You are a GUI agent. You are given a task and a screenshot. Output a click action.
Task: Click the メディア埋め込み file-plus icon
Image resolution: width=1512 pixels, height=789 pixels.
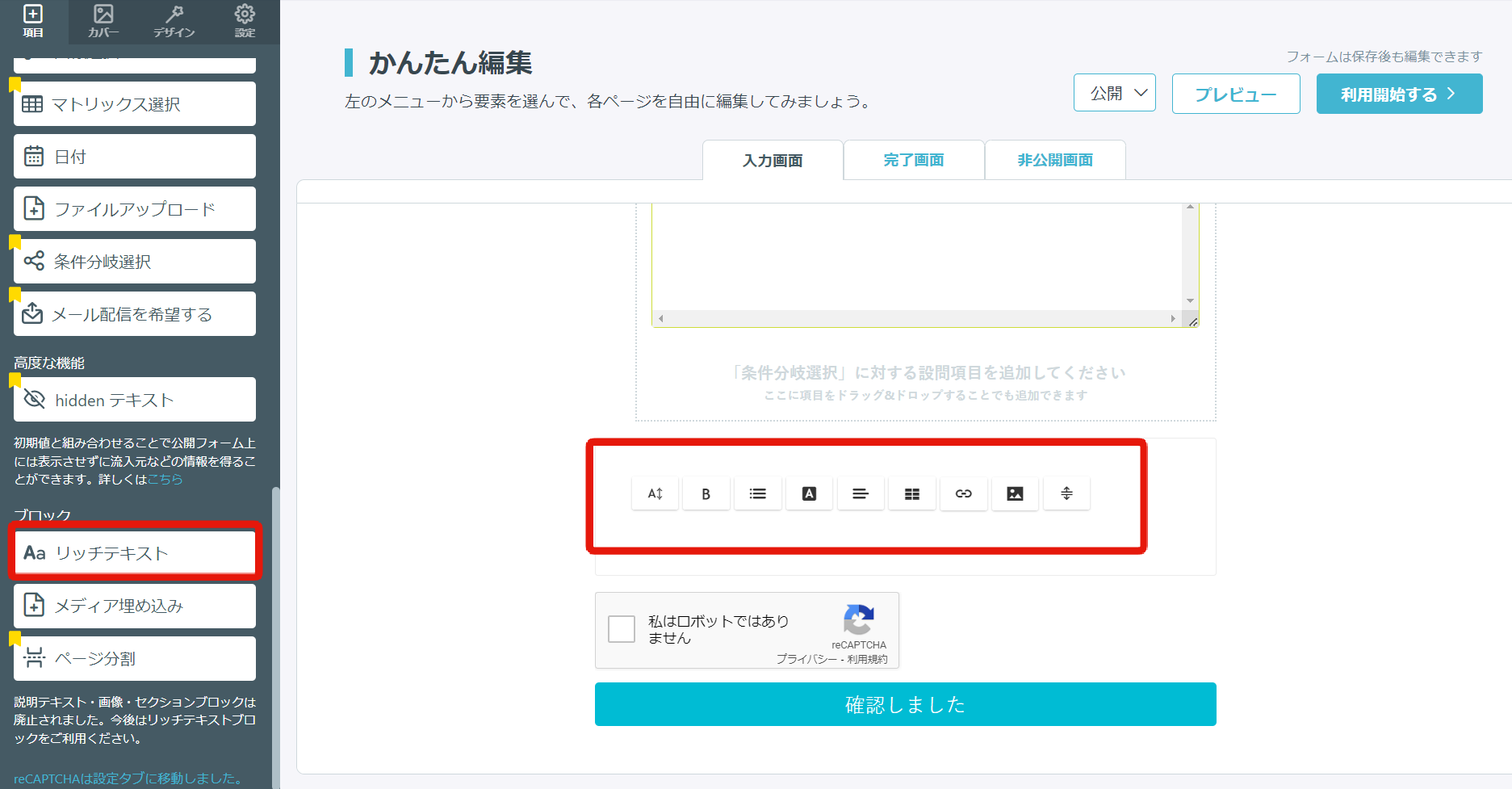tap(34, 605)
